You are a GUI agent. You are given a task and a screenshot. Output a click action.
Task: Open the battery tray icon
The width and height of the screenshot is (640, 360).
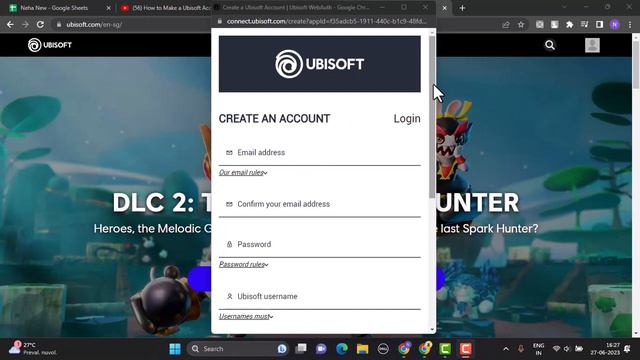pos(579,349)
